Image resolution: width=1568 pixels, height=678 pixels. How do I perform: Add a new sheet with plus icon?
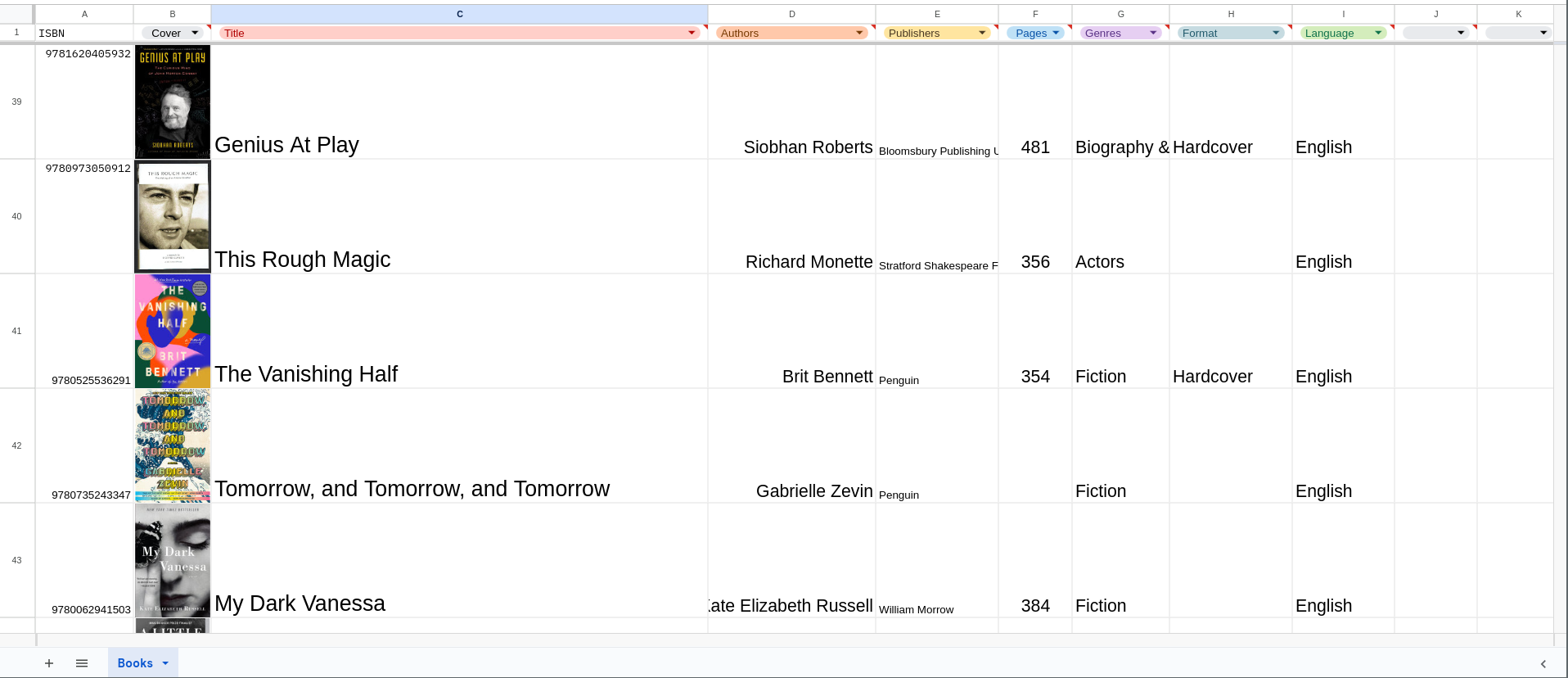tap(49, 663)
